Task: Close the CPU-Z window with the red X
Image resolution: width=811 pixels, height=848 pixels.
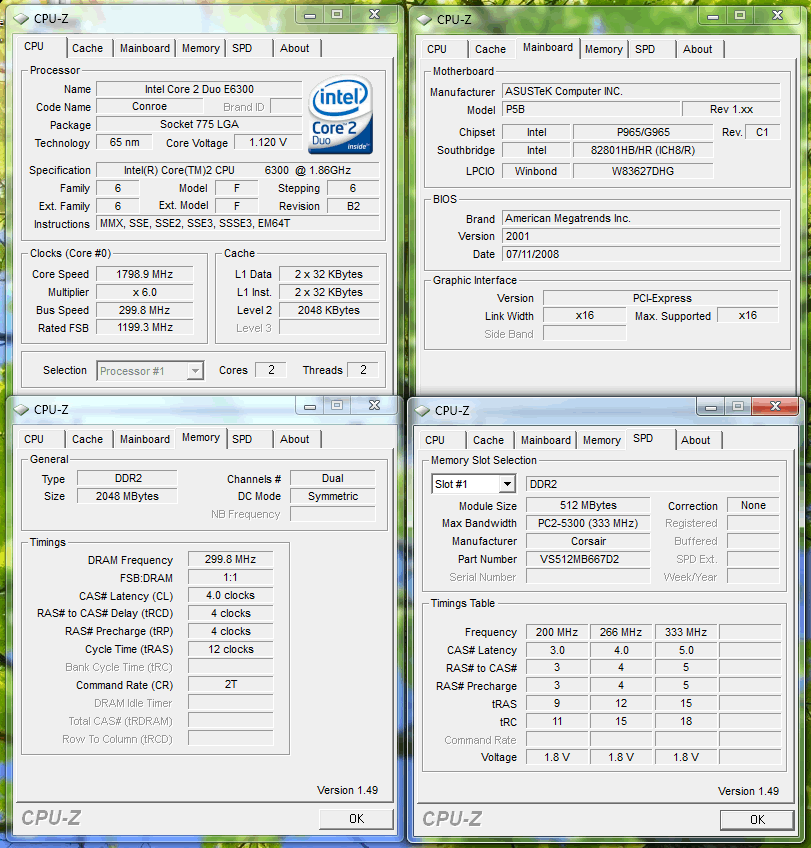Action: pyautogui.click(x=775, y=406)
